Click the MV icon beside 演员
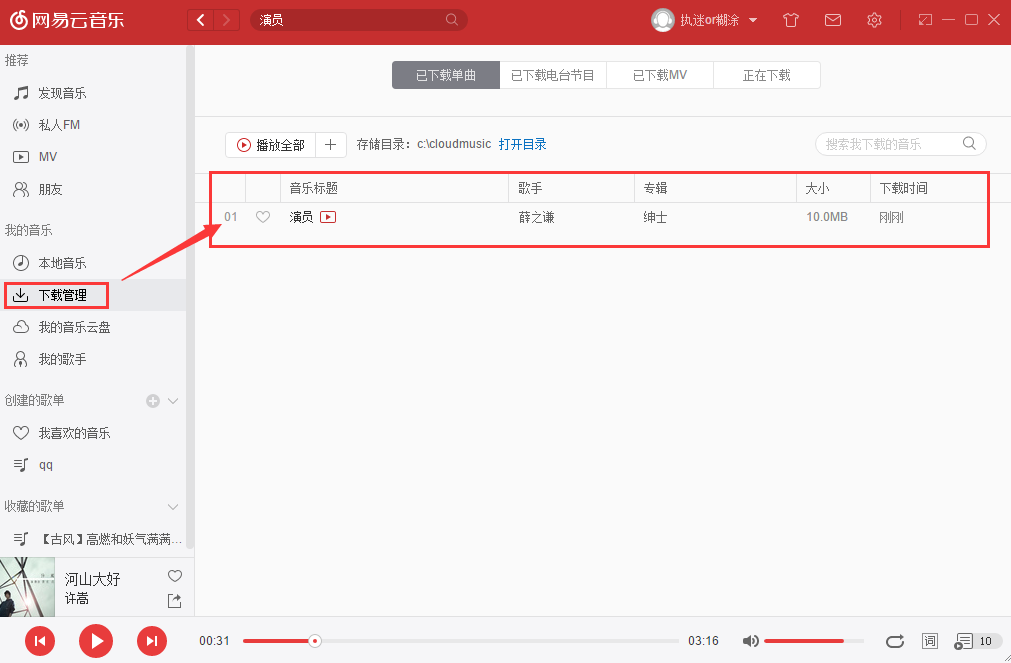 click(x=327, y=216)
